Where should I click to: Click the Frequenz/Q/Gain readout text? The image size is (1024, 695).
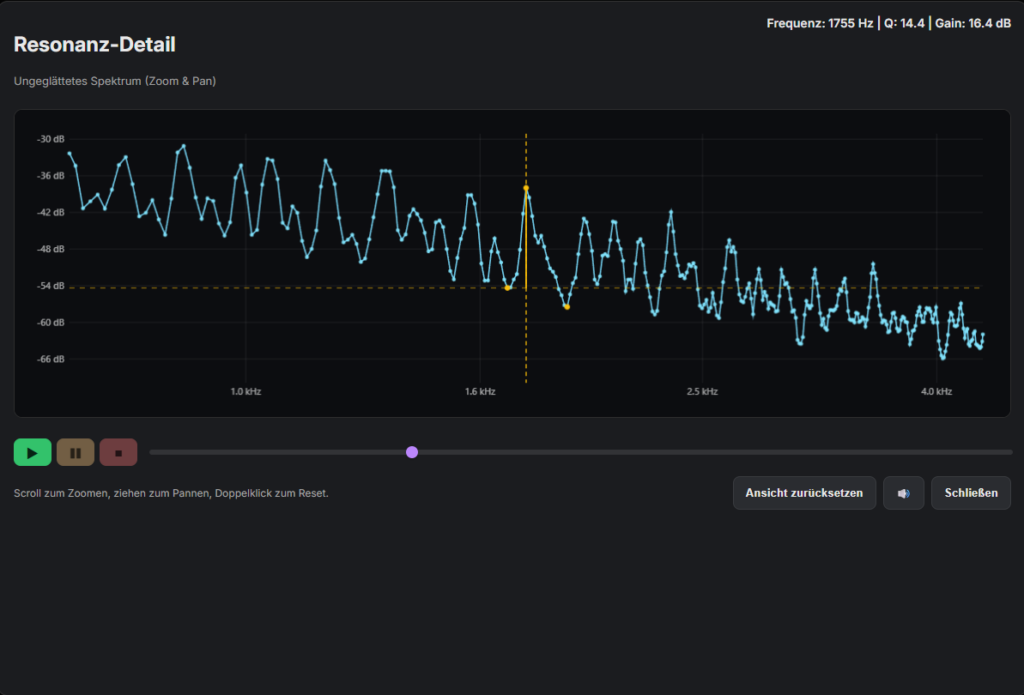(x=888, y=23)
